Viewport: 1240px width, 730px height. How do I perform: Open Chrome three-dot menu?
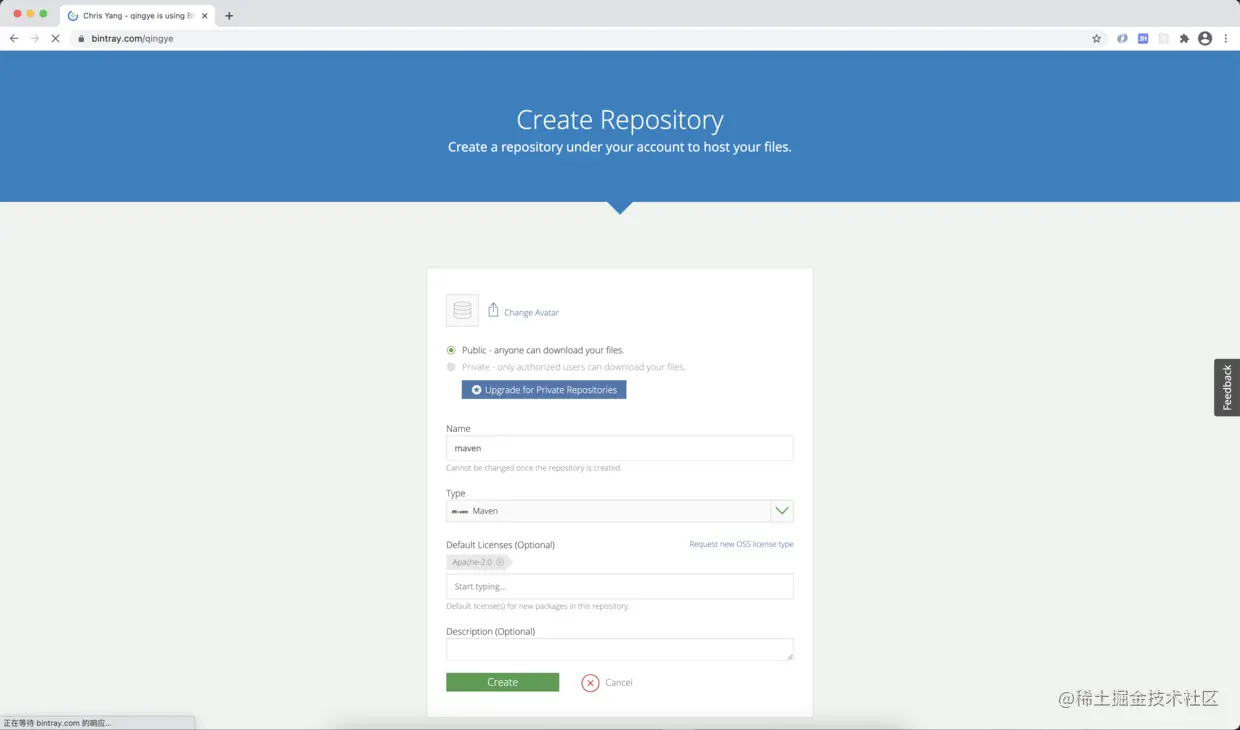click(1226, 38)
